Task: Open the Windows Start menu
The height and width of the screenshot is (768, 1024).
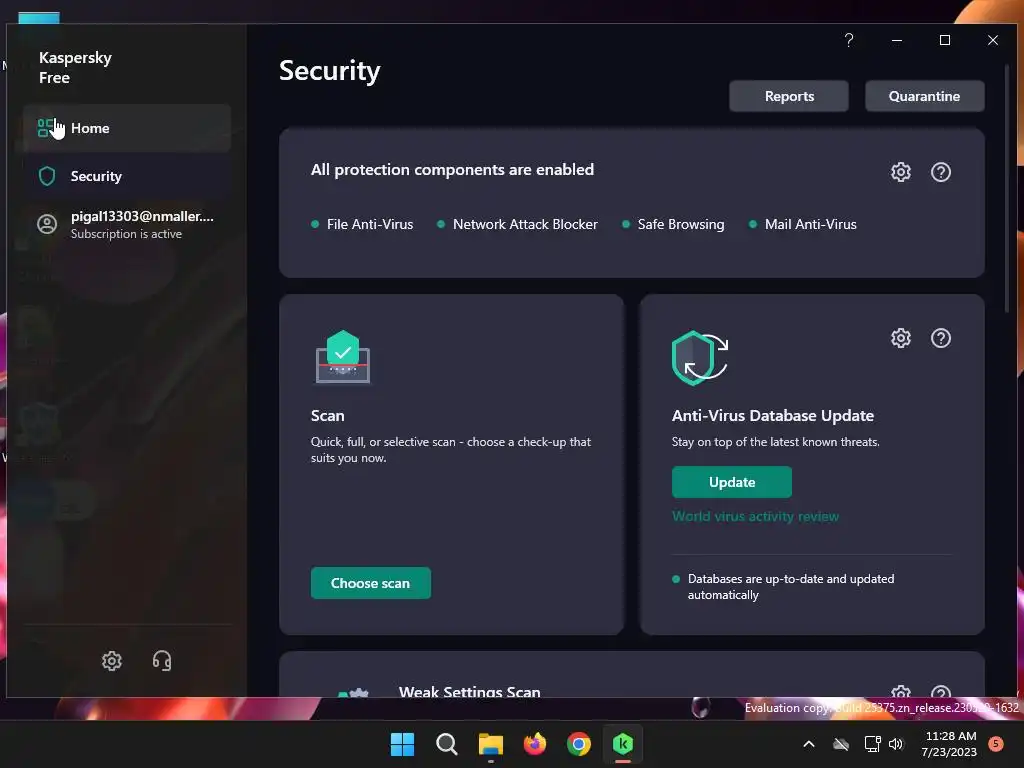Action: click(x=402, y=744)
